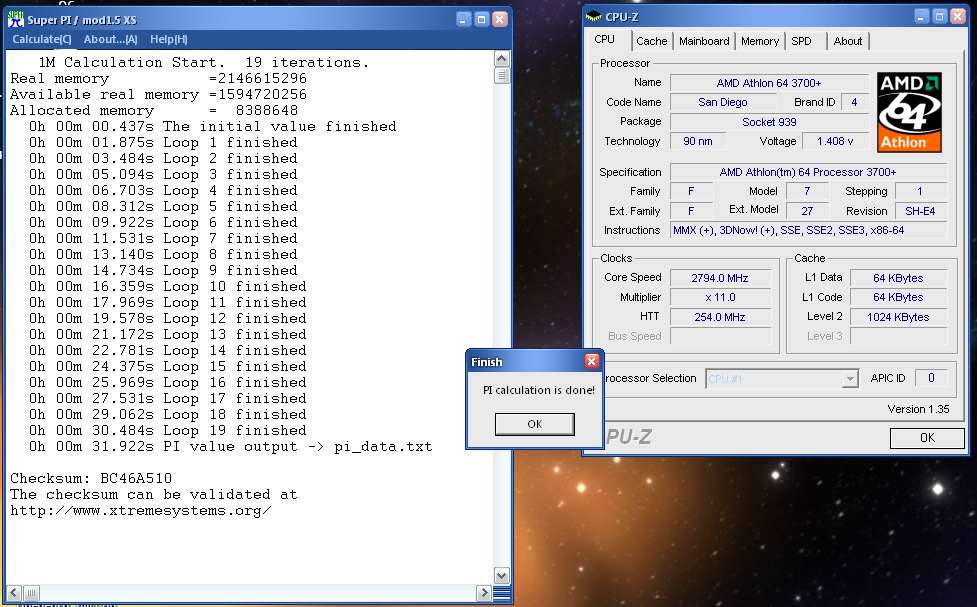977x607 pixels.
Task: Switch to the Cache tab in CPU-Z
Action: (652, 41)
